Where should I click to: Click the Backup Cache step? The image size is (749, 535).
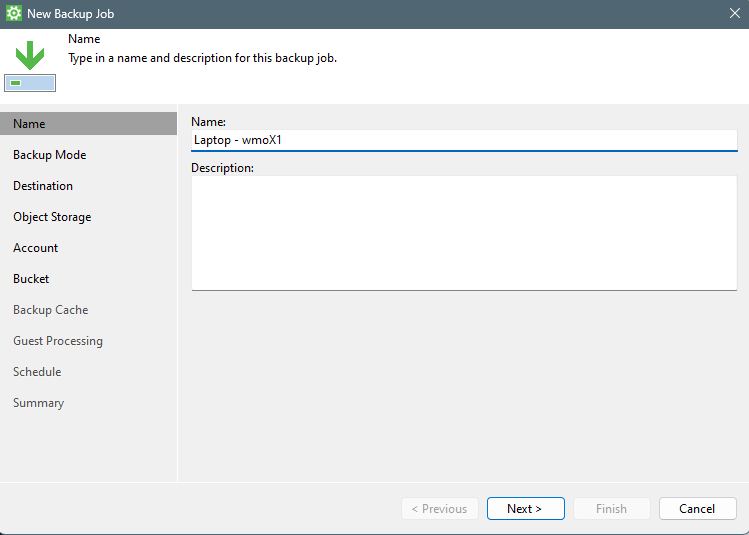(51, 310)
